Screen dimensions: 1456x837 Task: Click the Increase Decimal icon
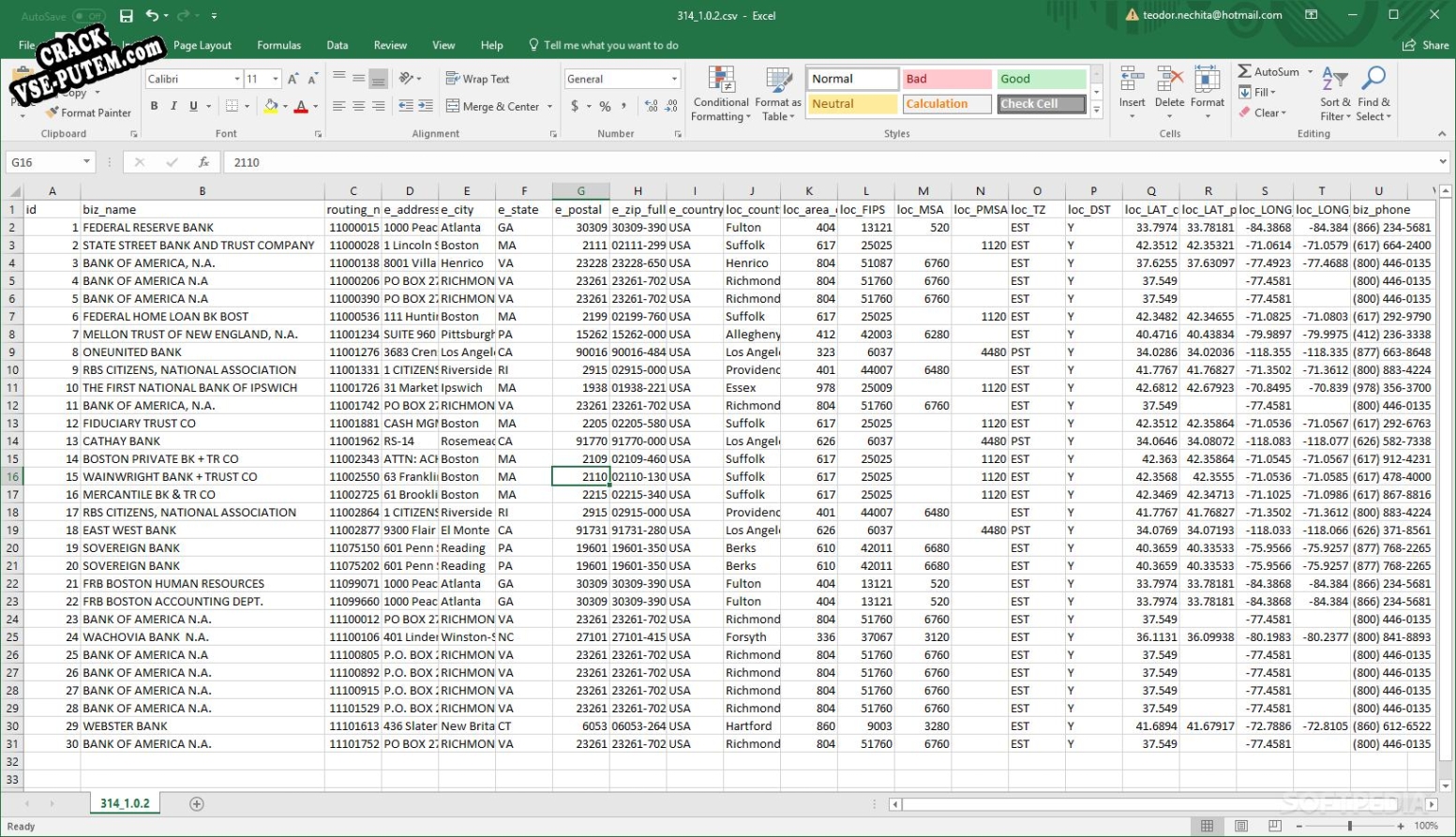[x=652, y=107]
